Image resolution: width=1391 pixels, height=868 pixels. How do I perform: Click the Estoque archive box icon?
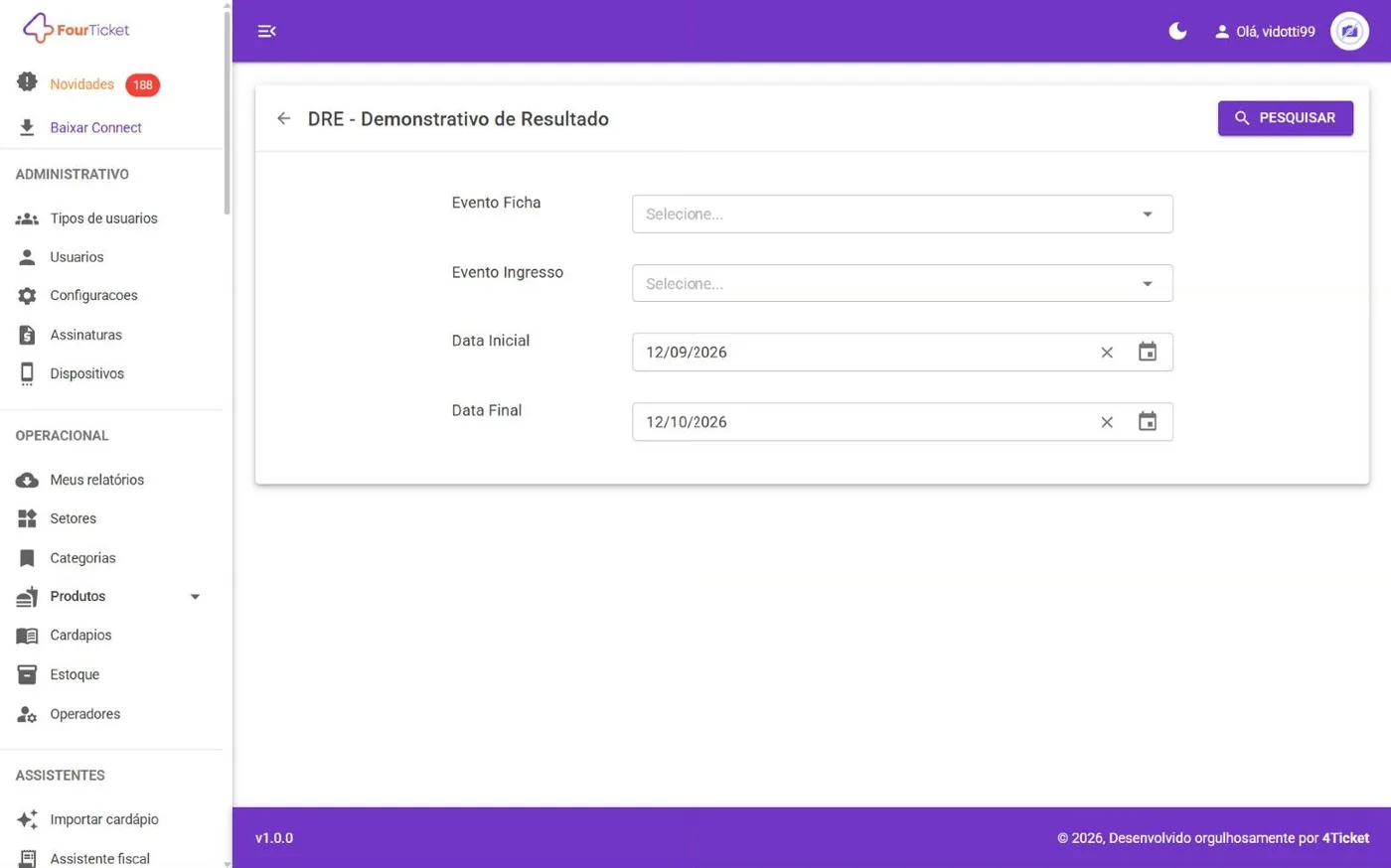27,674
